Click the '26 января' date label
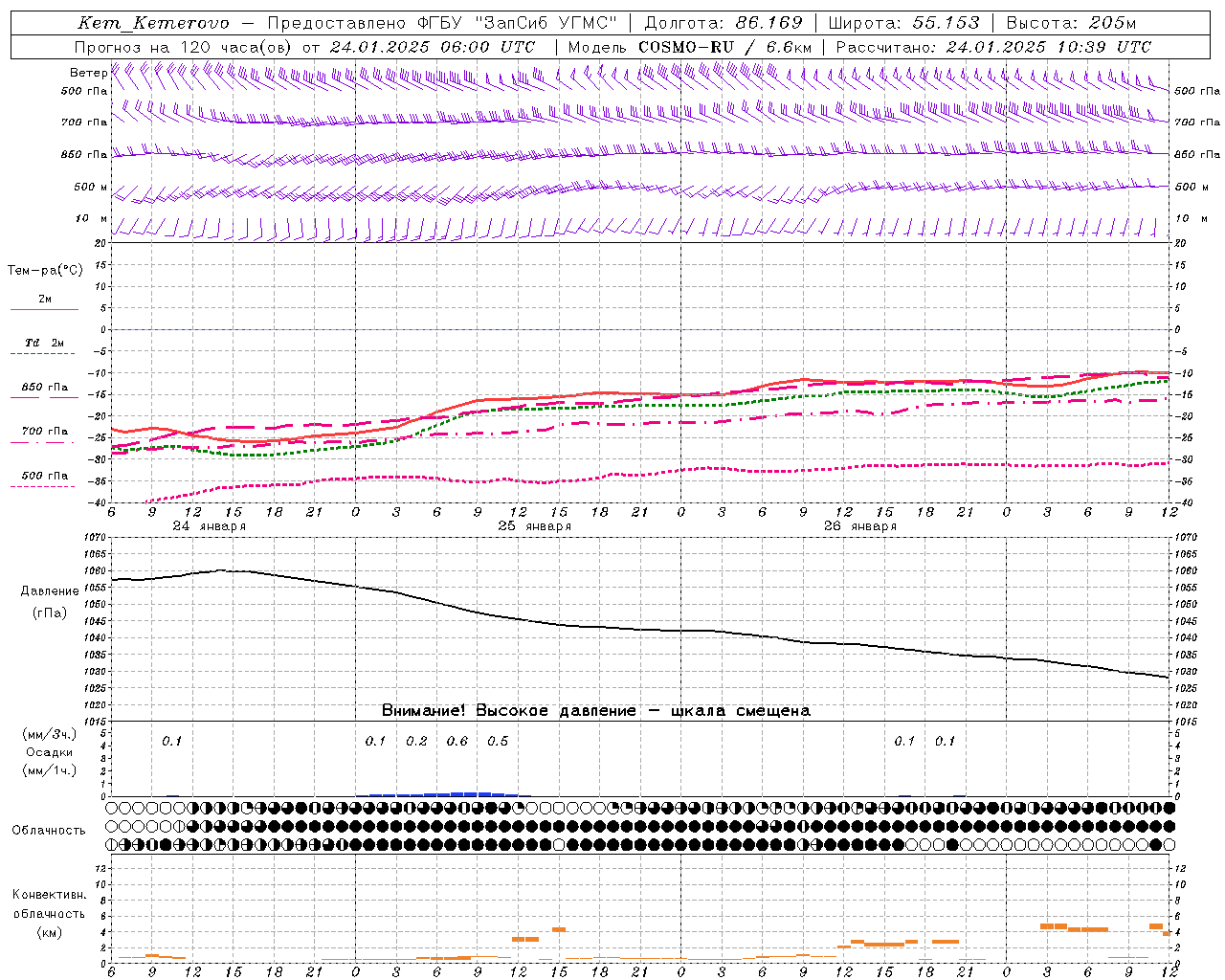This screenshot has width=1225, height=980. pyautogui.click(x=859, y=526)
